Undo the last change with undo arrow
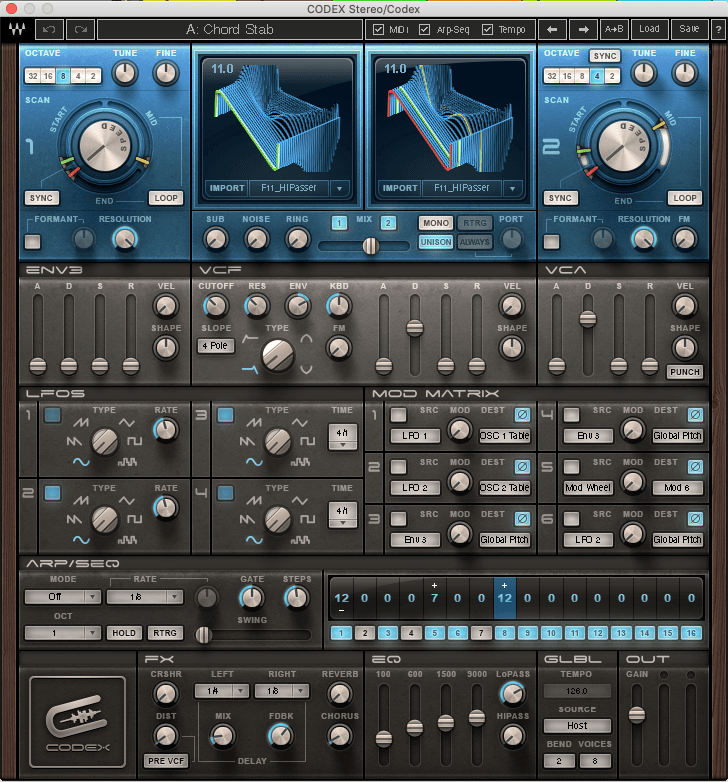The image size is (728, 782). [x=49, y=29]
